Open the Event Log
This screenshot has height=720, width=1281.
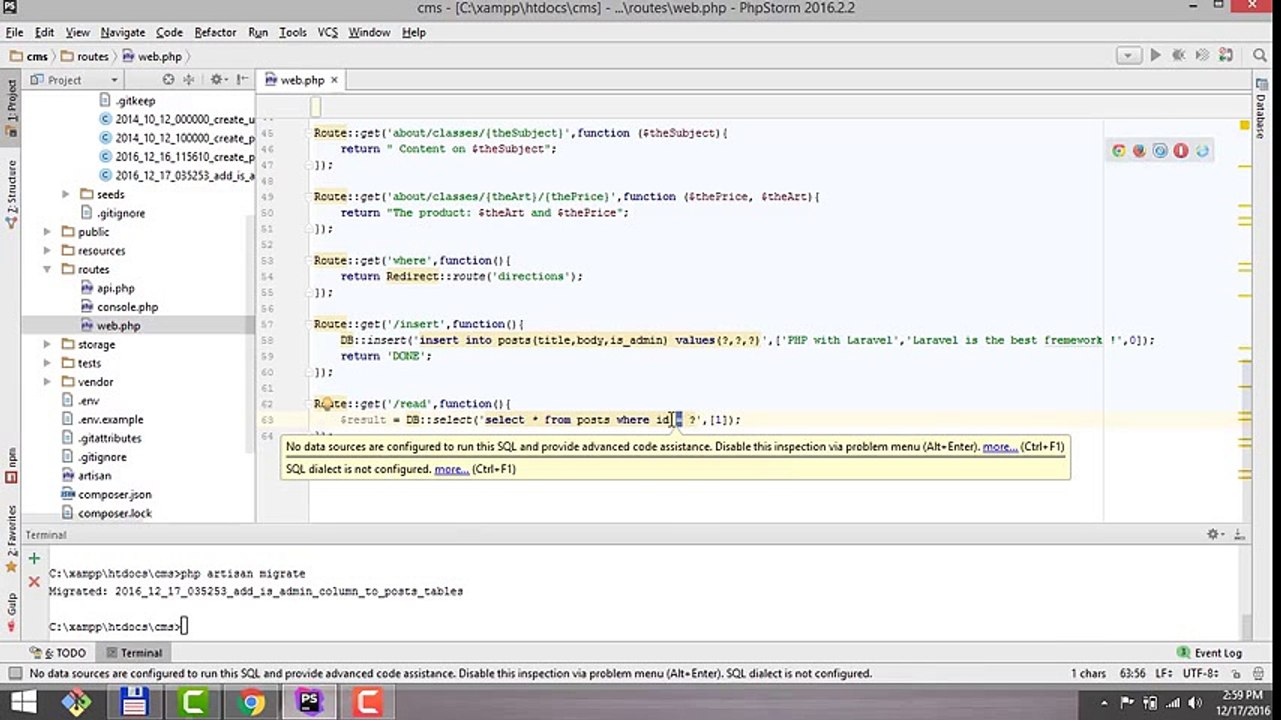tap(1210, 653)
